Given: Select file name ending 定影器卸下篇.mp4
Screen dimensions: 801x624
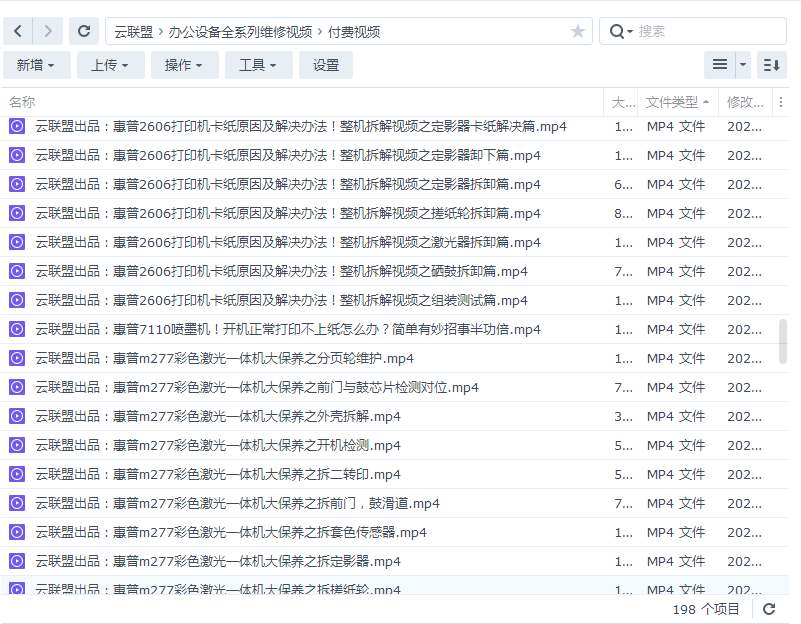Looking at the screenshot, I should click(288, 155).
